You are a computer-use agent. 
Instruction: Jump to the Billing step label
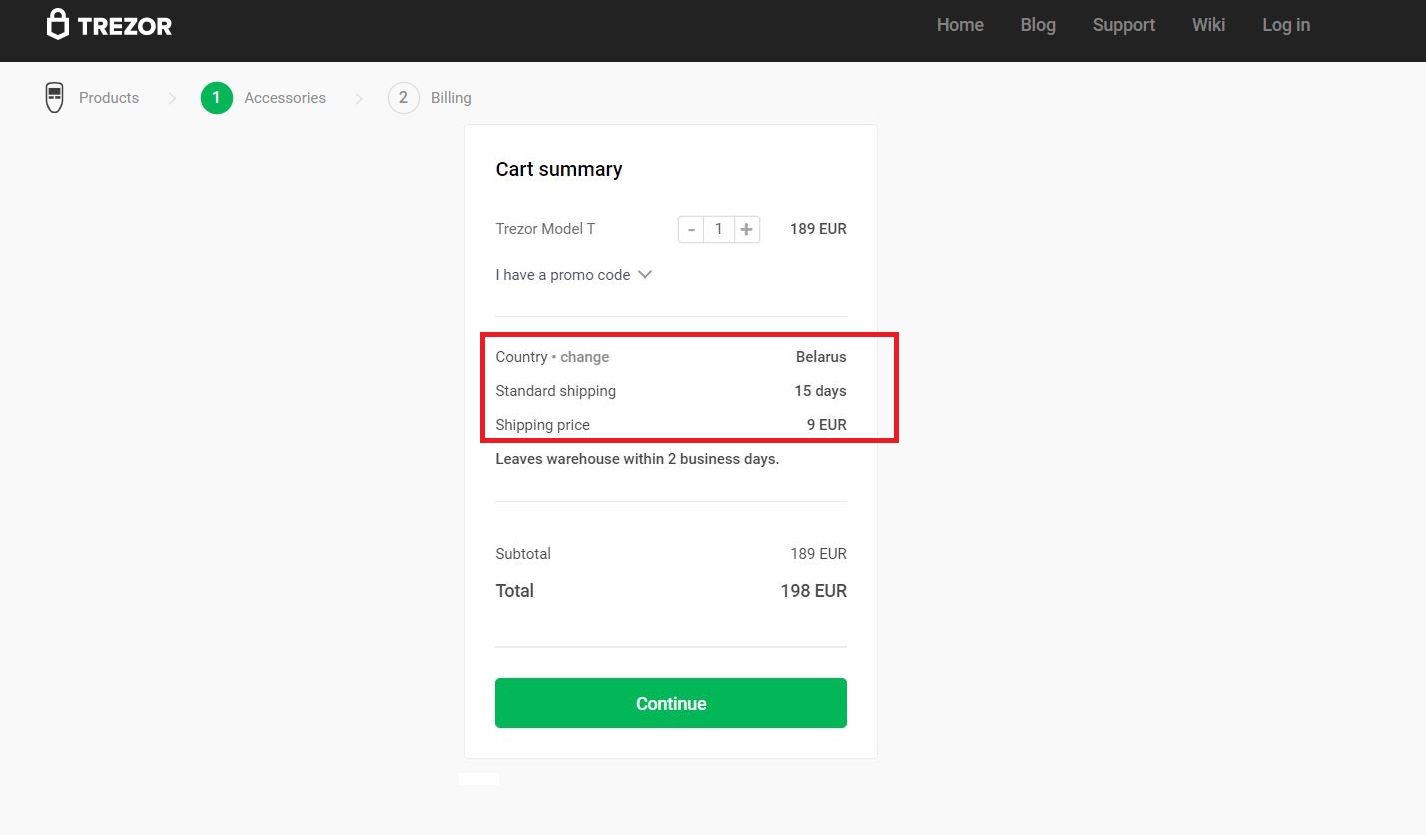click(x=451, y=98)
